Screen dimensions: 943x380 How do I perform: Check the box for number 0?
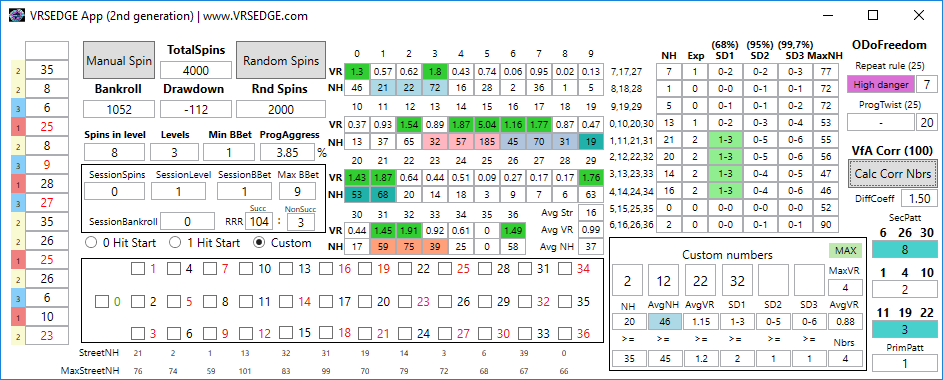coord(102,301)
